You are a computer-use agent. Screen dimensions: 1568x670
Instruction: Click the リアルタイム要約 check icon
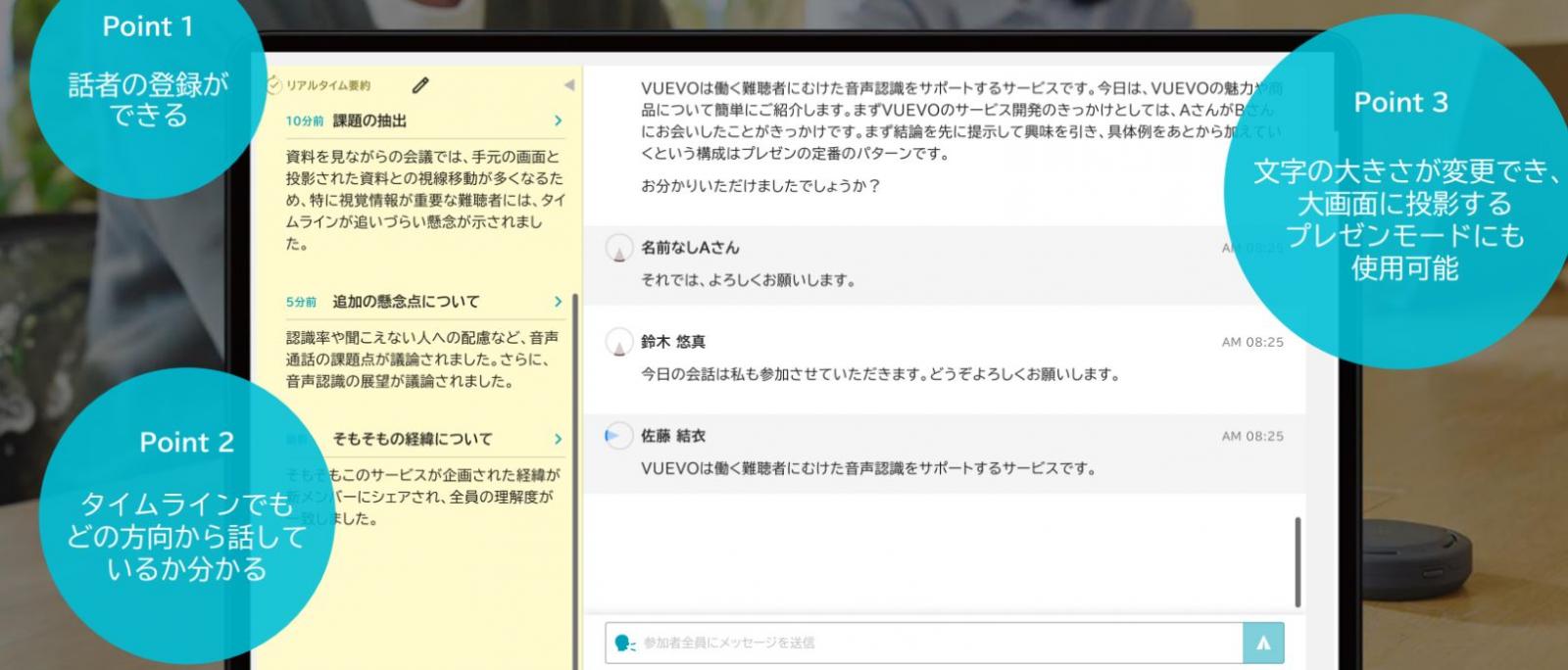(x=273, y=85)
